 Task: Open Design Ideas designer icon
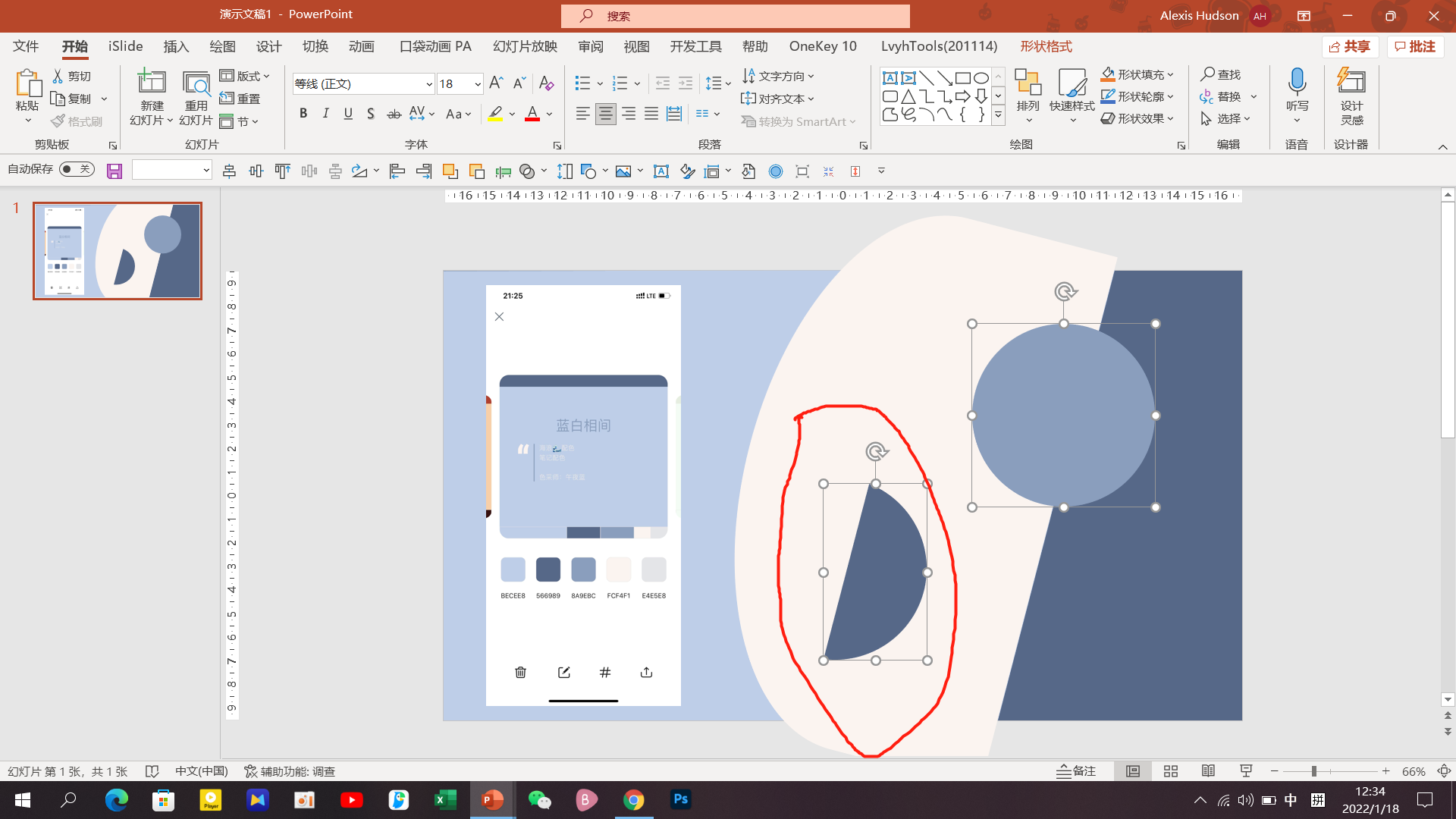click(x=1351, y=82)
